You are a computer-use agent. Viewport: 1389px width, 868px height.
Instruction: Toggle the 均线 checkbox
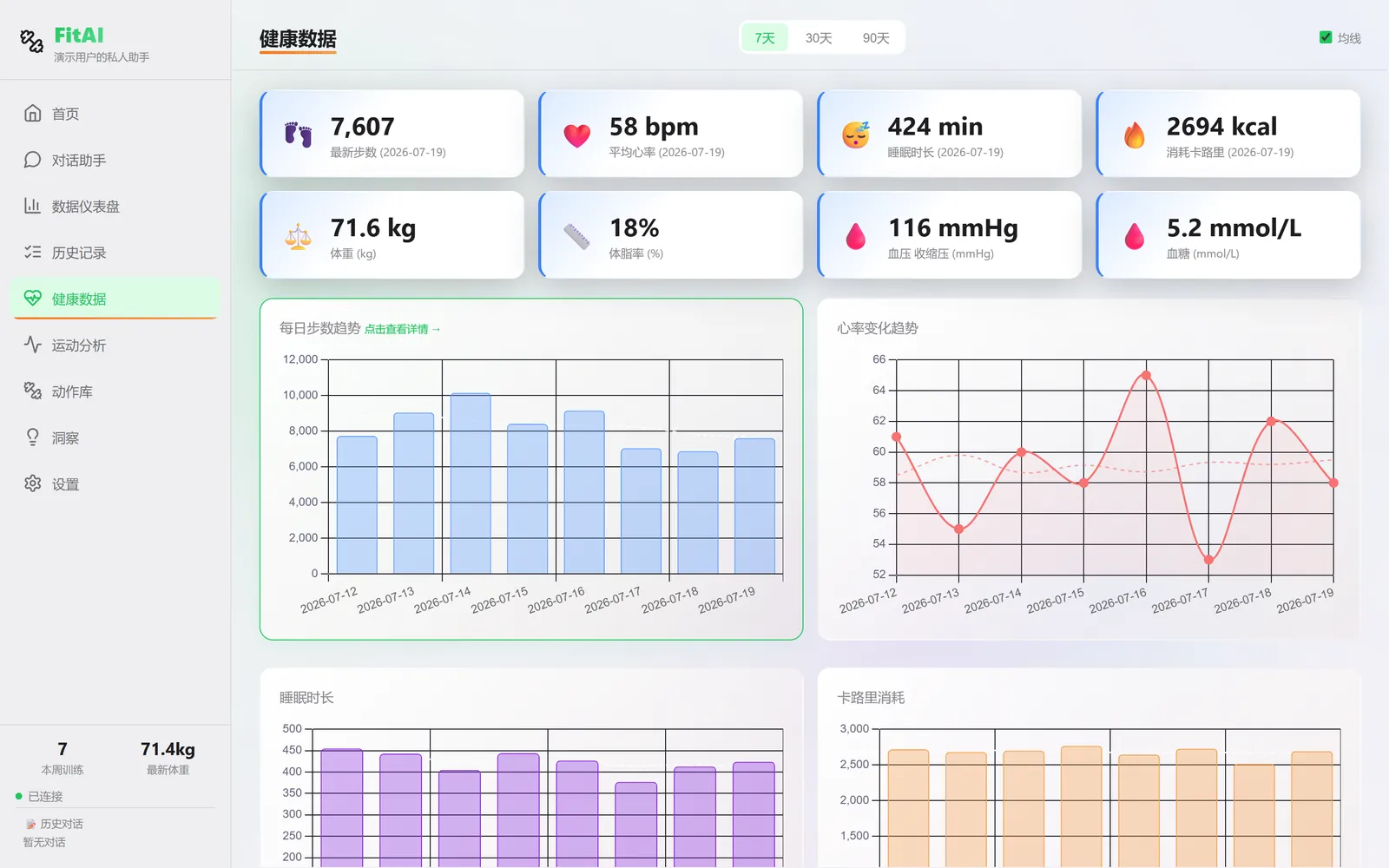pos(1326,37)
